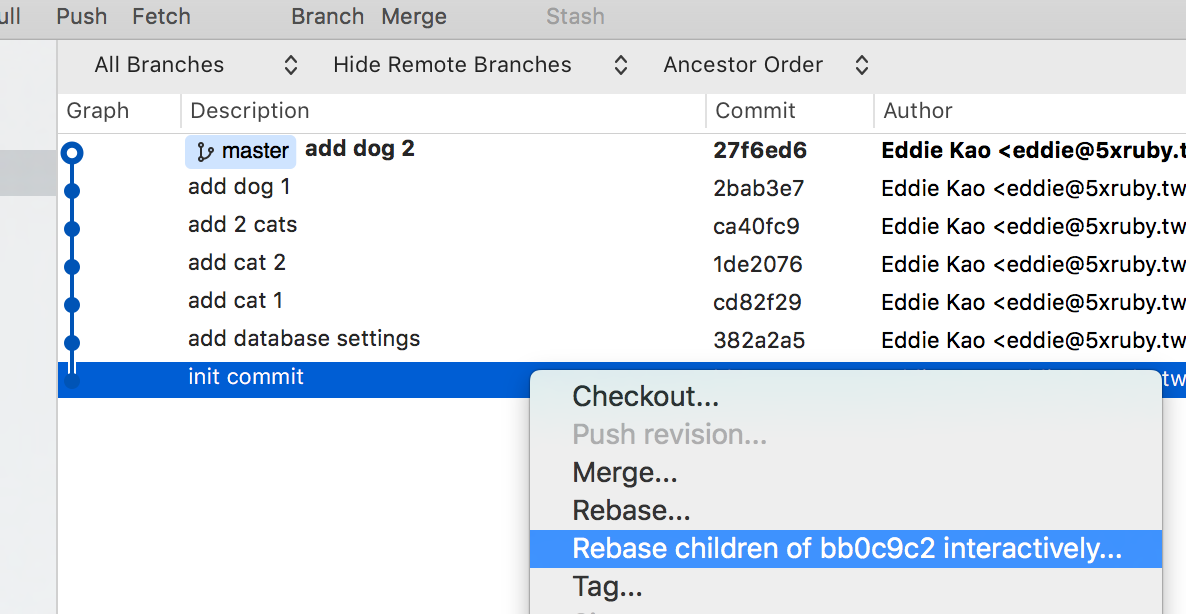1186x614 pixels.
Task: Open the Hide Remote Branches dropdown
Action: (480, 65)
